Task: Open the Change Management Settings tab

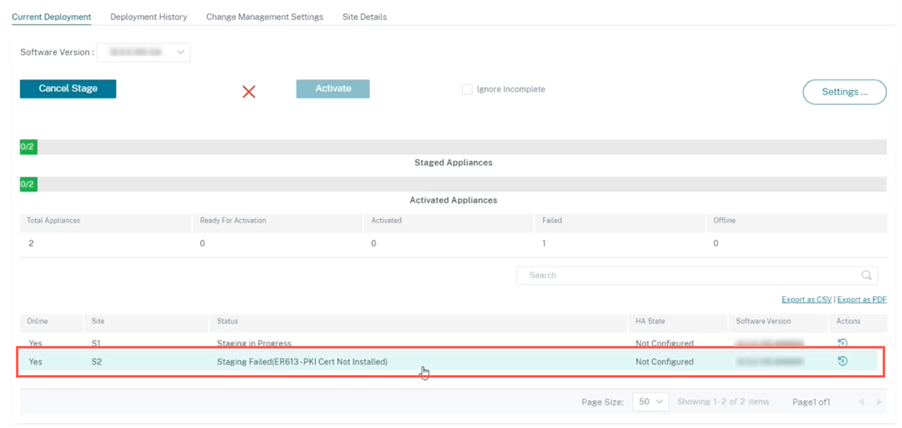Action: [x=265, y=17]
